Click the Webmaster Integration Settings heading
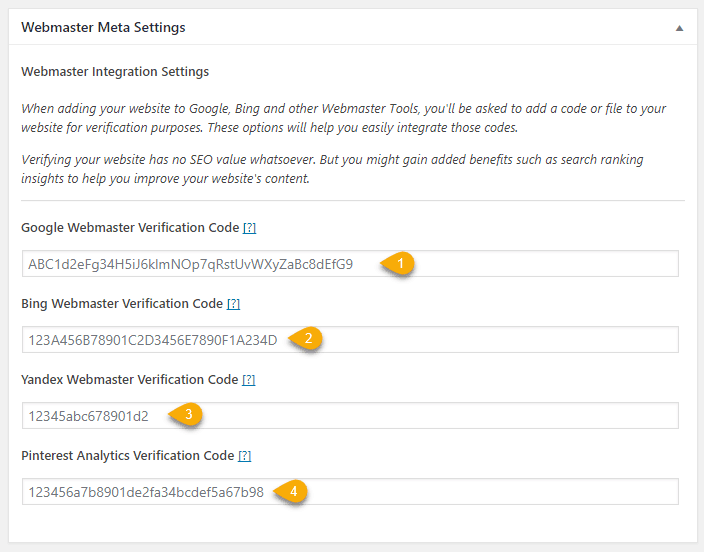The width and height of the screenshot is (704, 552). [x=115, y=72]
